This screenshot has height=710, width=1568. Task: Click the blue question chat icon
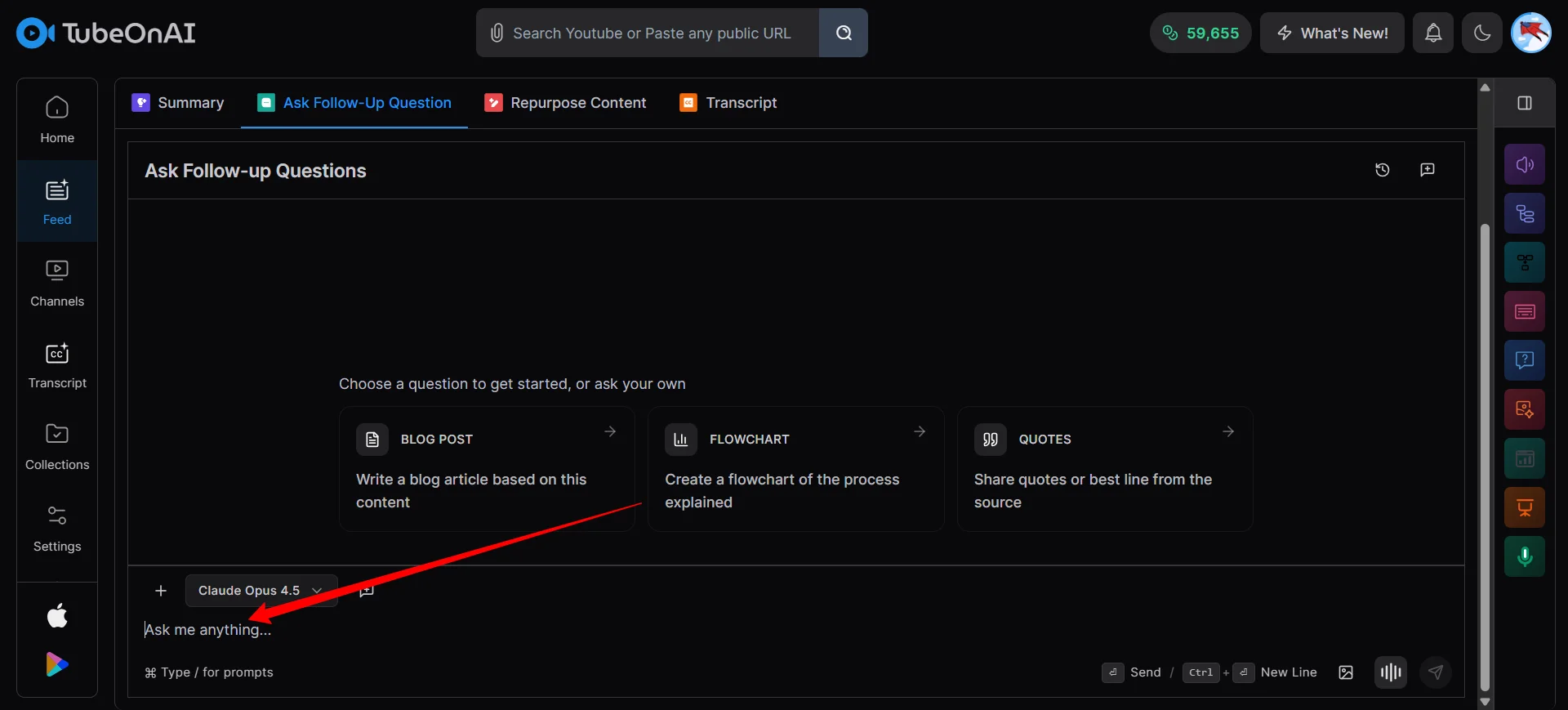[1525, 360]
